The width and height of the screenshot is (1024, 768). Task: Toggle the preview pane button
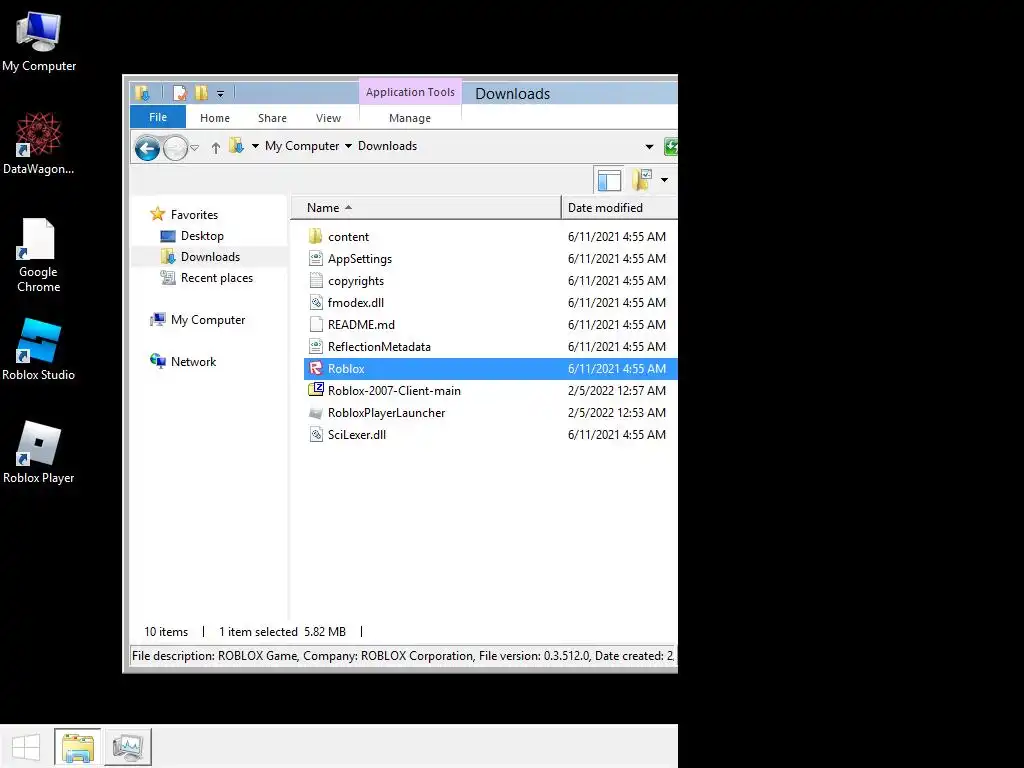pos(609,180)
